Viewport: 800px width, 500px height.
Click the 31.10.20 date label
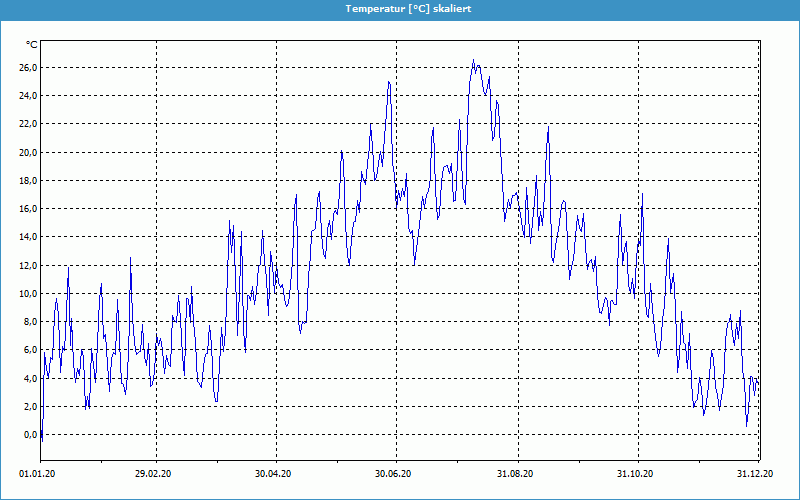[635, 474]
